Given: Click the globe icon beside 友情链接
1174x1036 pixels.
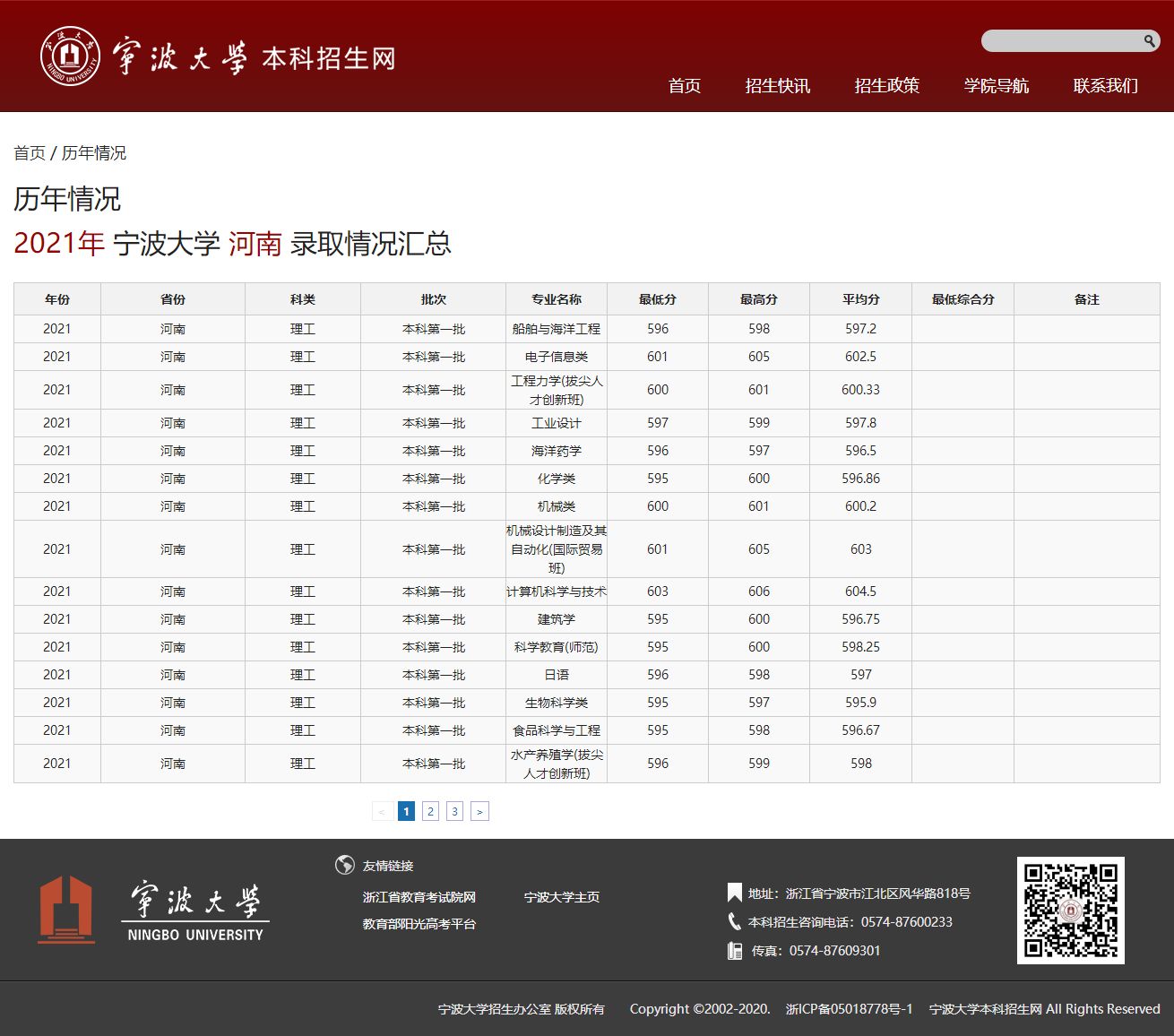Looking at the screenshot, I should point(345,866).
